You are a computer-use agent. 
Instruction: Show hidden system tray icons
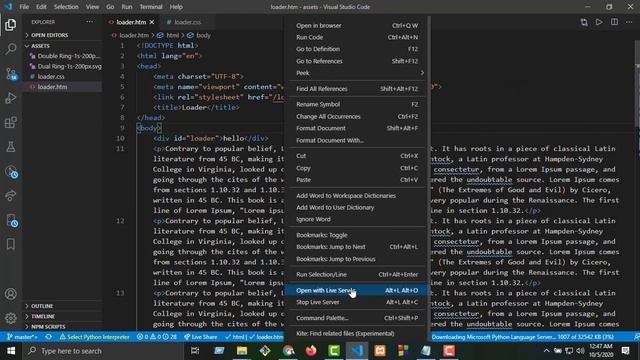point(546,351)
